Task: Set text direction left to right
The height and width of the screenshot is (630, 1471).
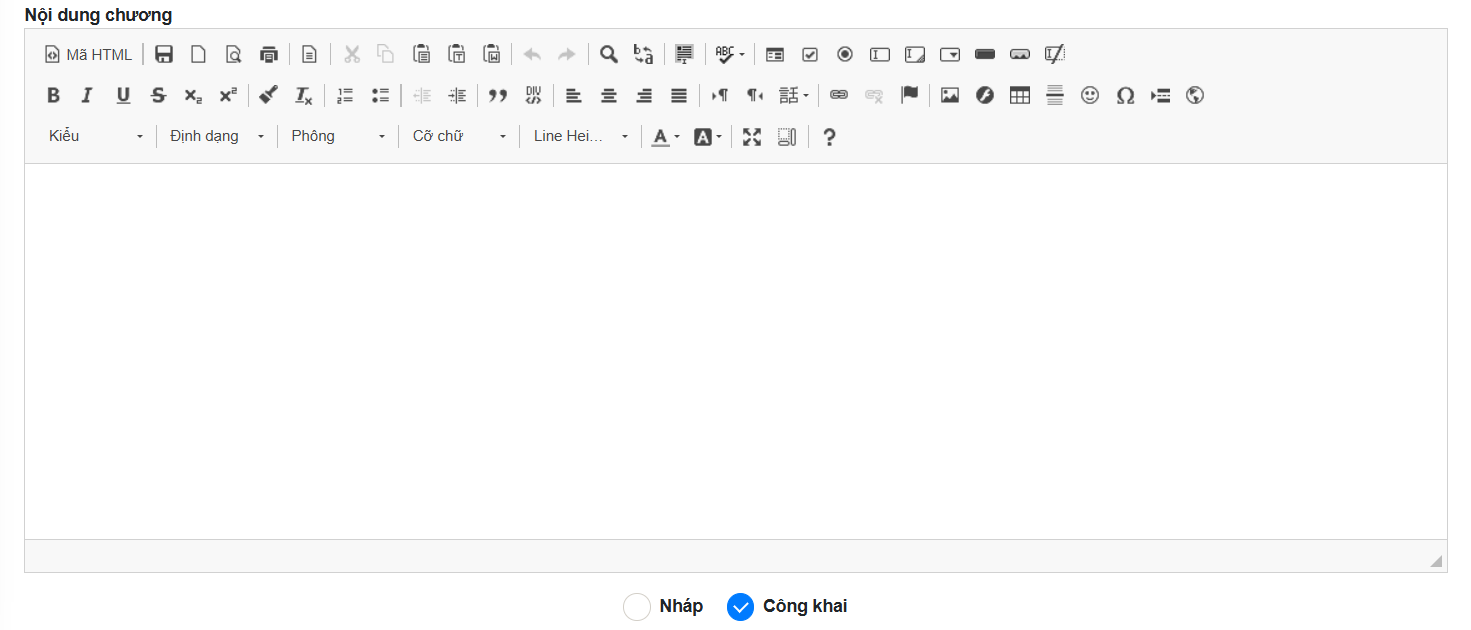Action: 720,95
